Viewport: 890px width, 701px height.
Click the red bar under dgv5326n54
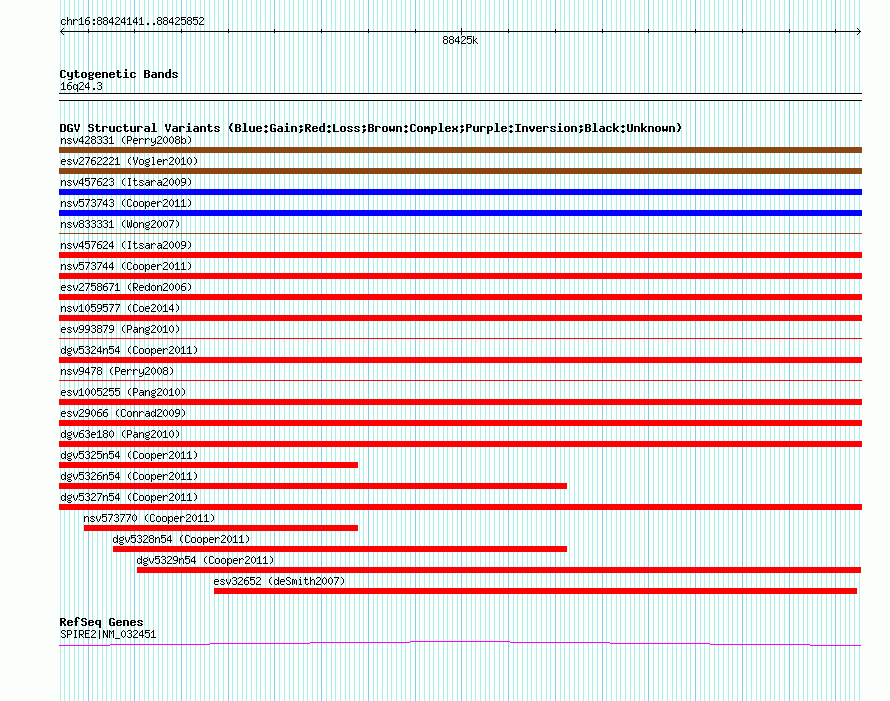[313, 486]
